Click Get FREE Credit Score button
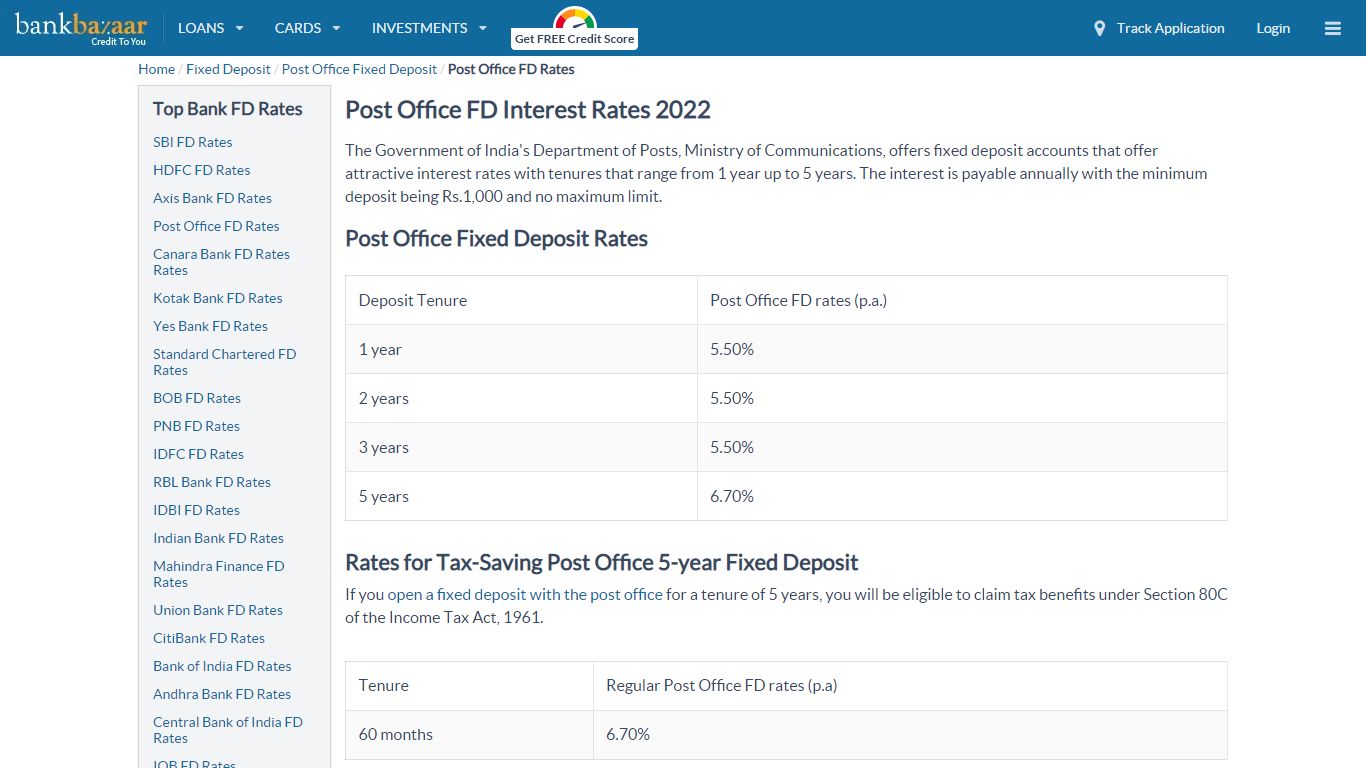The image size is (1366, 768). click(575, 39)
